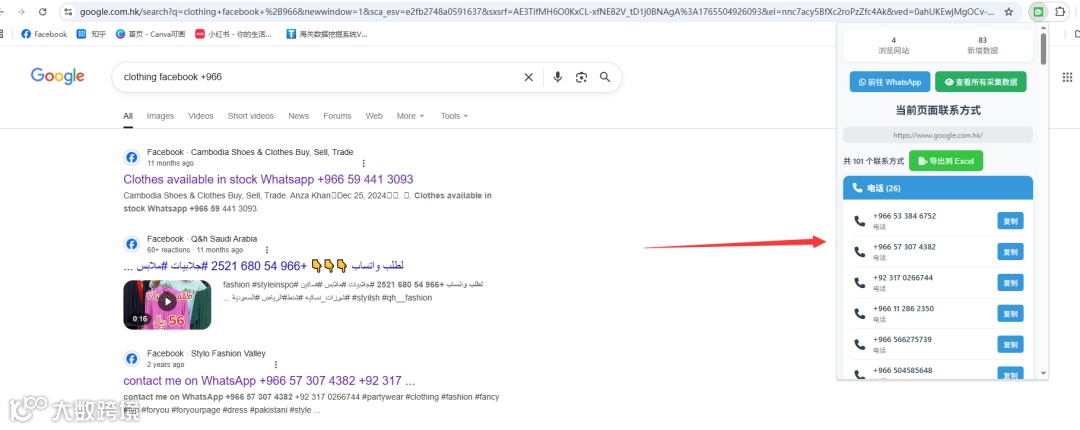Click the Google logo

point(57,76)
